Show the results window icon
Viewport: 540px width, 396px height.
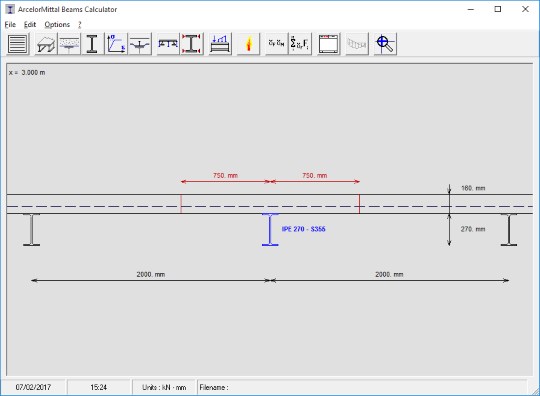(x=329, y=44)
